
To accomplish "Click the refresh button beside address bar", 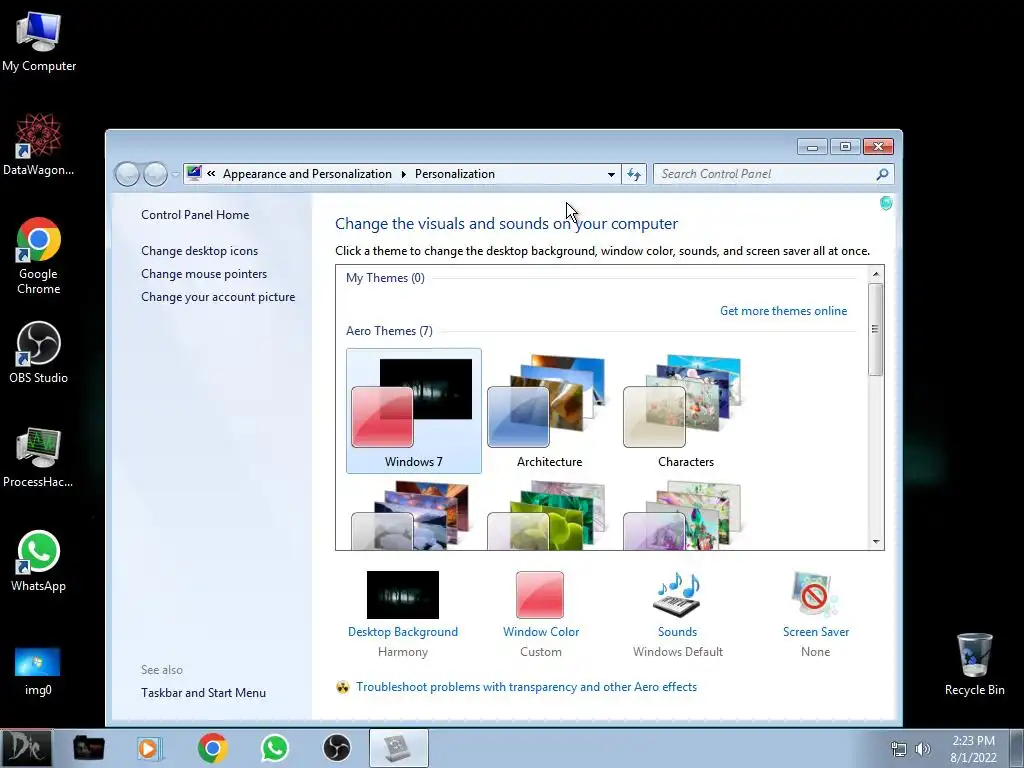I will coord(633,174).
